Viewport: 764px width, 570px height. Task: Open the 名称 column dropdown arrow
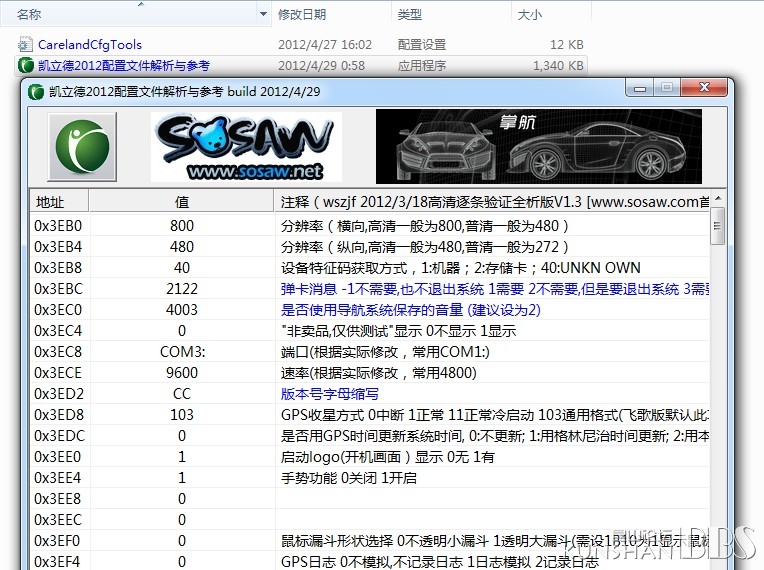[x=263, y=15]
